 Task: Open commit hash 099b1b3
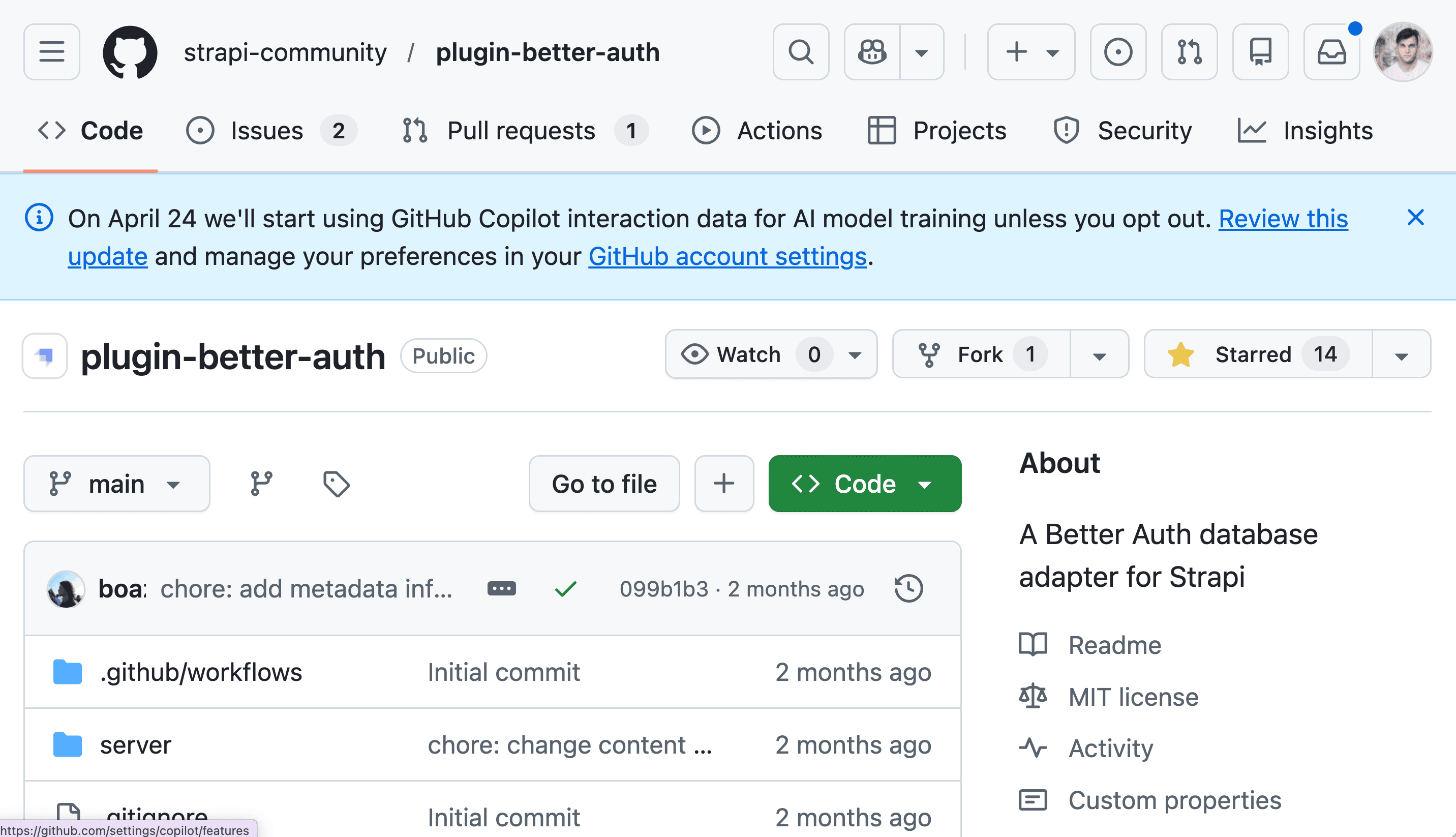(663, 589)
